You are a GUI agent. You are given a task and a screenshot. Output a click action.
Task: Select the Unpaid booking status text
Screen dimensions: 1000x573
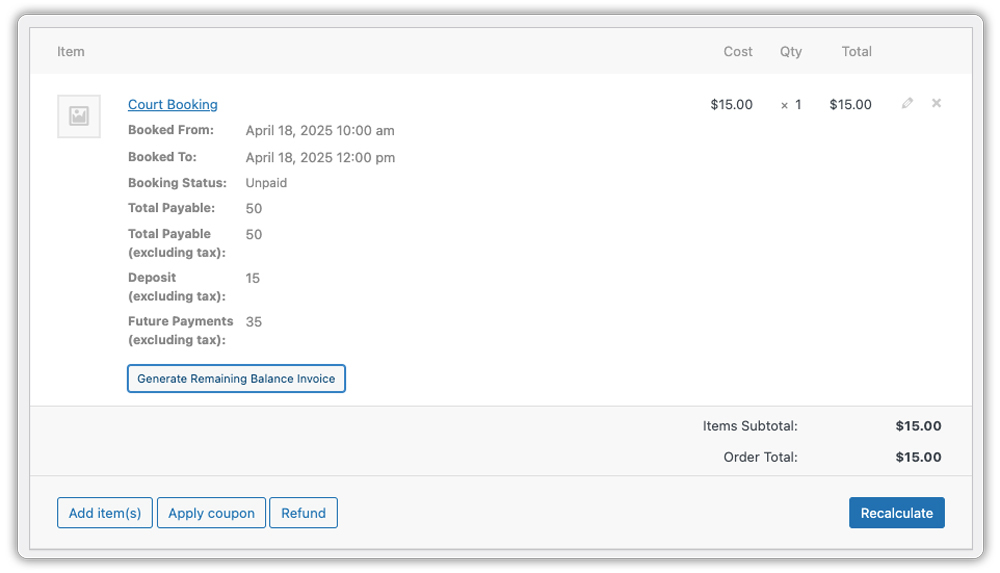(x=266, y=183)
